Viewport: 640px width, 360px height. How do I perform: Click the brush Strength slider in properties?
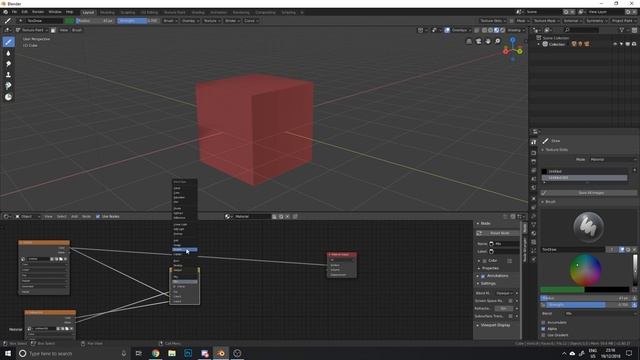point(588,304)
